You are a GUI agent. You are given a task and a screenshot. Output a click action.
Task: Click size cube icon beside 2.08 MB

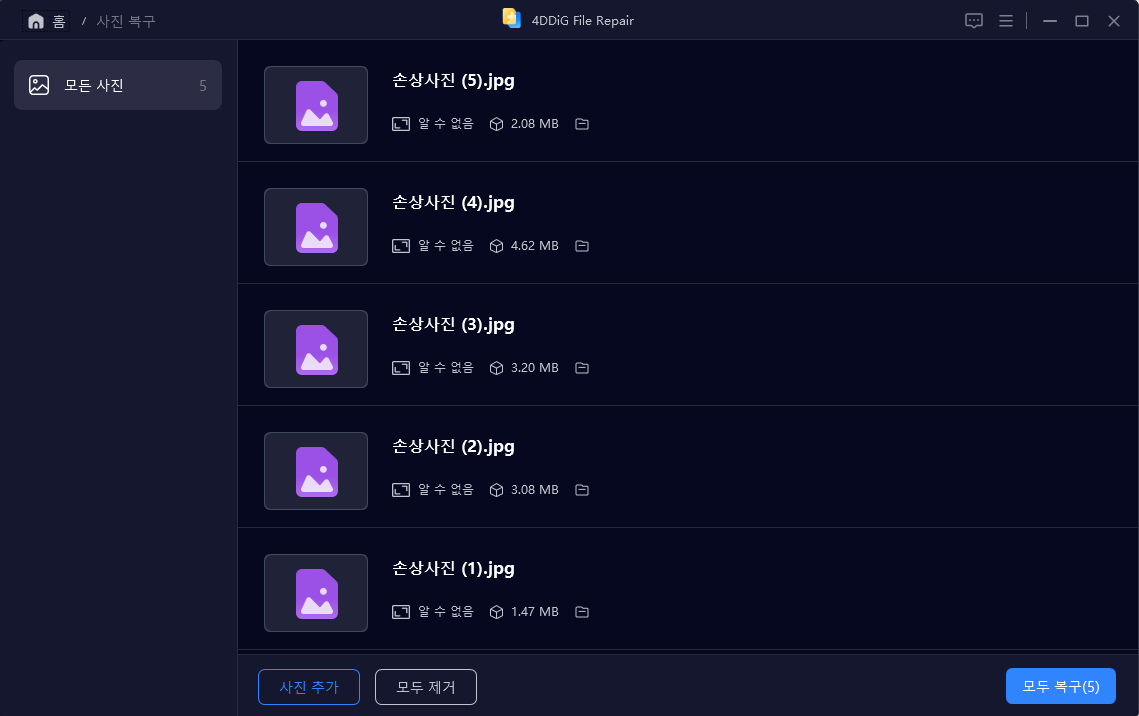497,124
